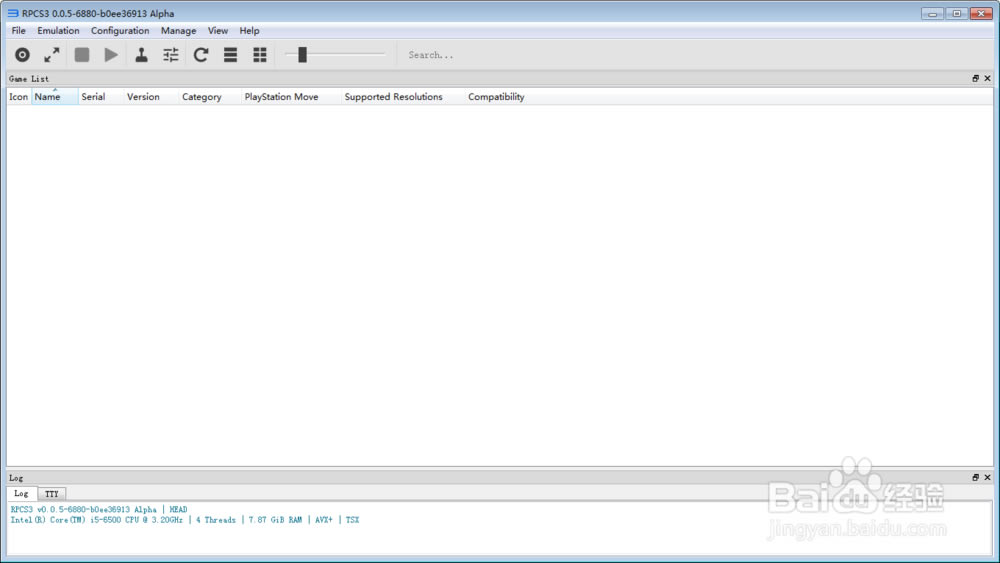Open the Emulation menu

pyautogui.click(x=58, y=31)
